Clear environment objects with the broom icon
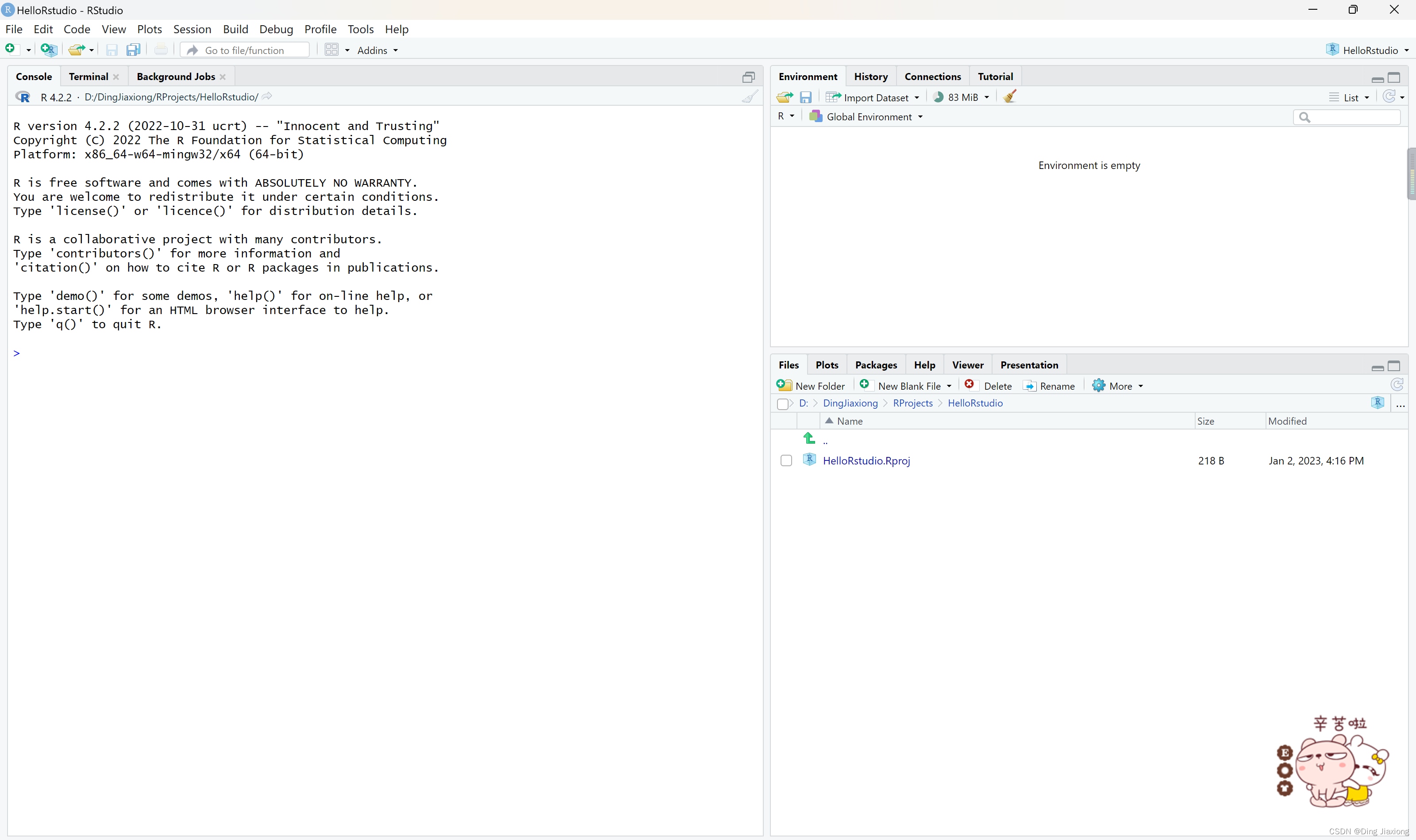The height and width of the screenshot is (840, 1416). [x=1009, y=97]
